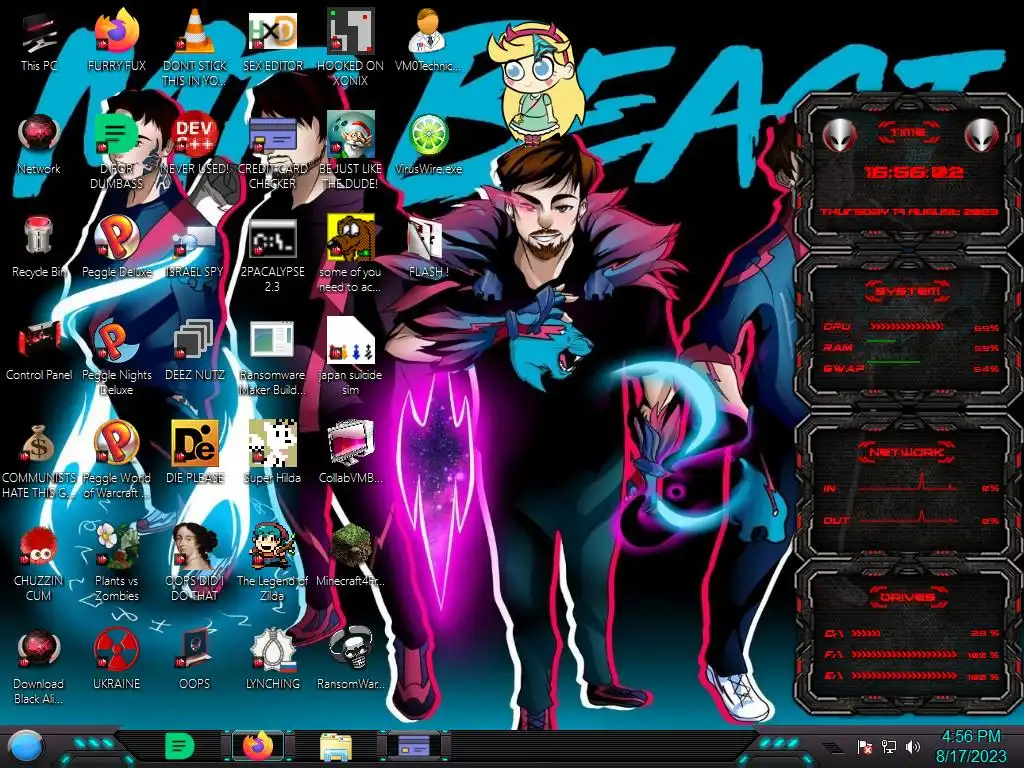Switch to the credit card app in taskbar

coord(414,746)
